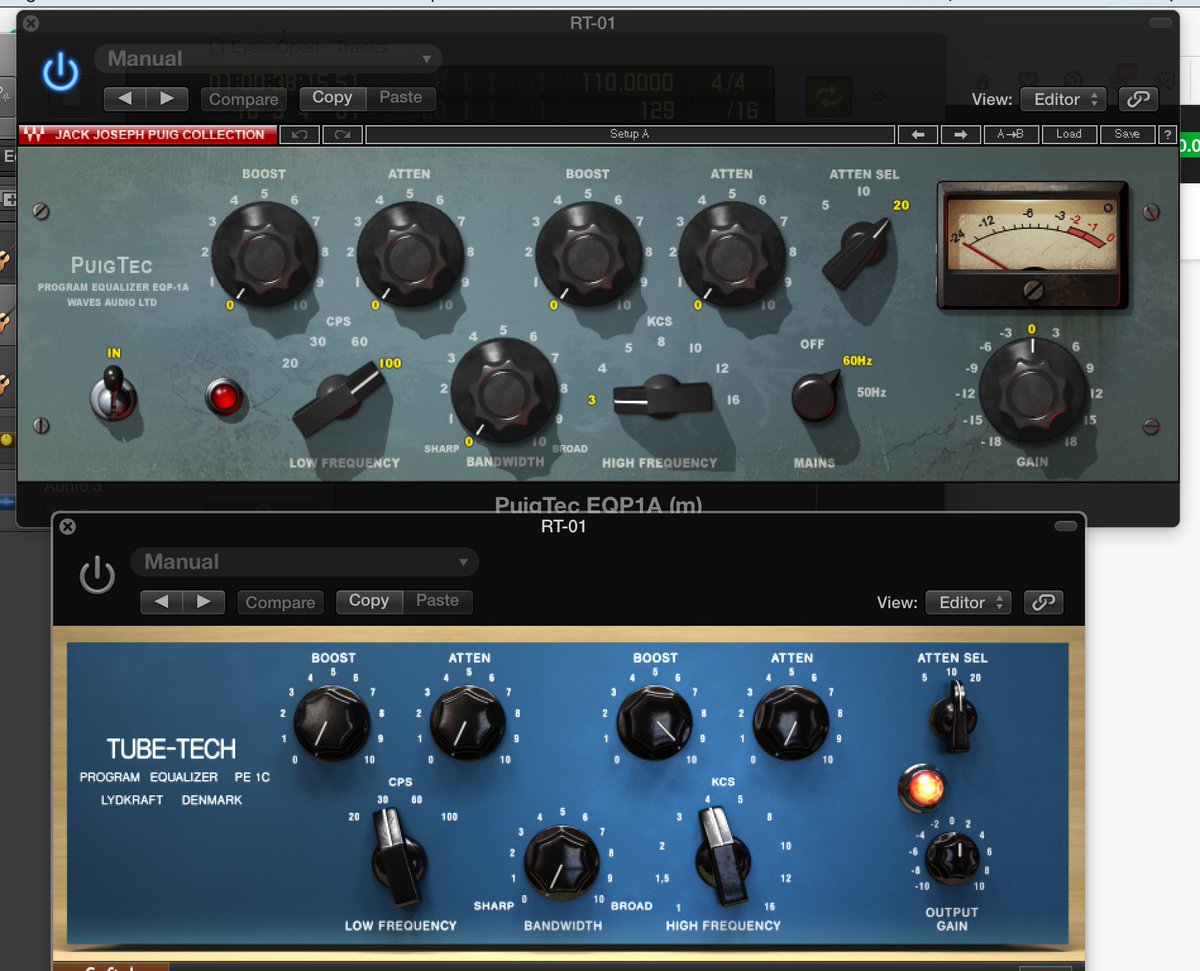The height and width of the screenshot is (971, 1200).
Task: Click the PuigTec VU meter
Action: (1033, 246)
